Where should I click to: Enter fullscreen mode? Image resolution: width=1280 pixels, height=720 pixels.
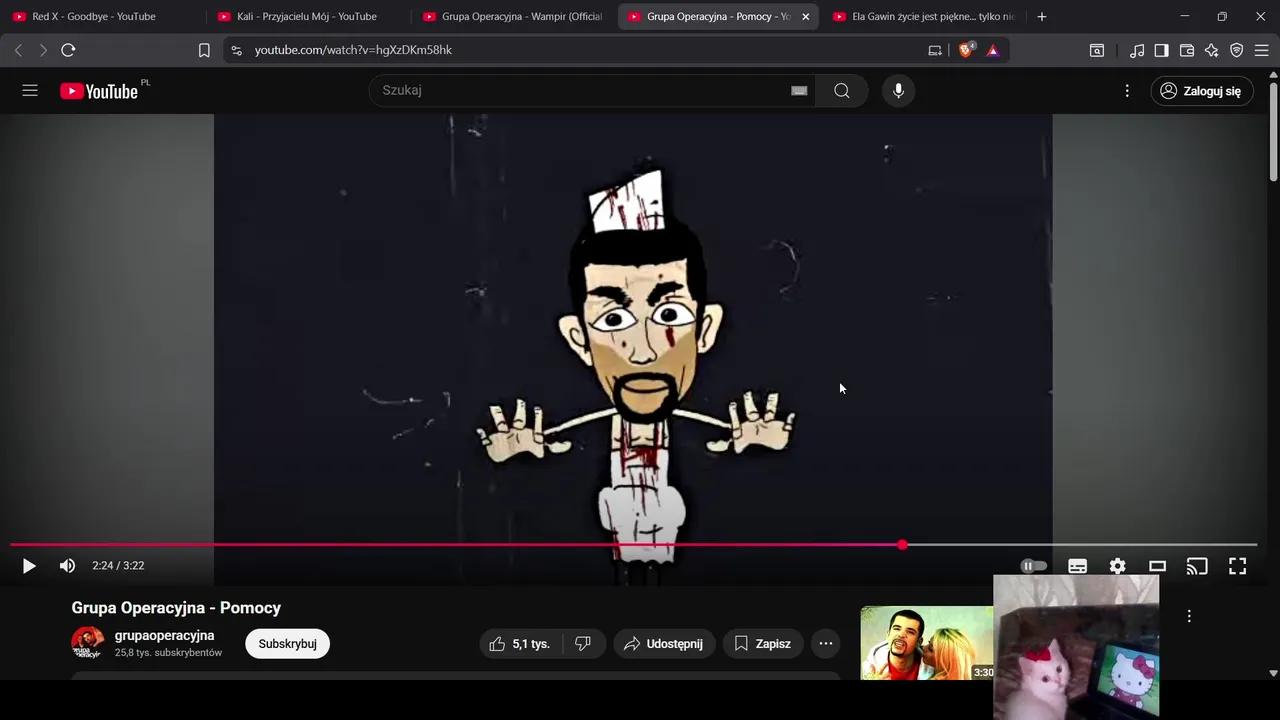(x=1237, y=566)
